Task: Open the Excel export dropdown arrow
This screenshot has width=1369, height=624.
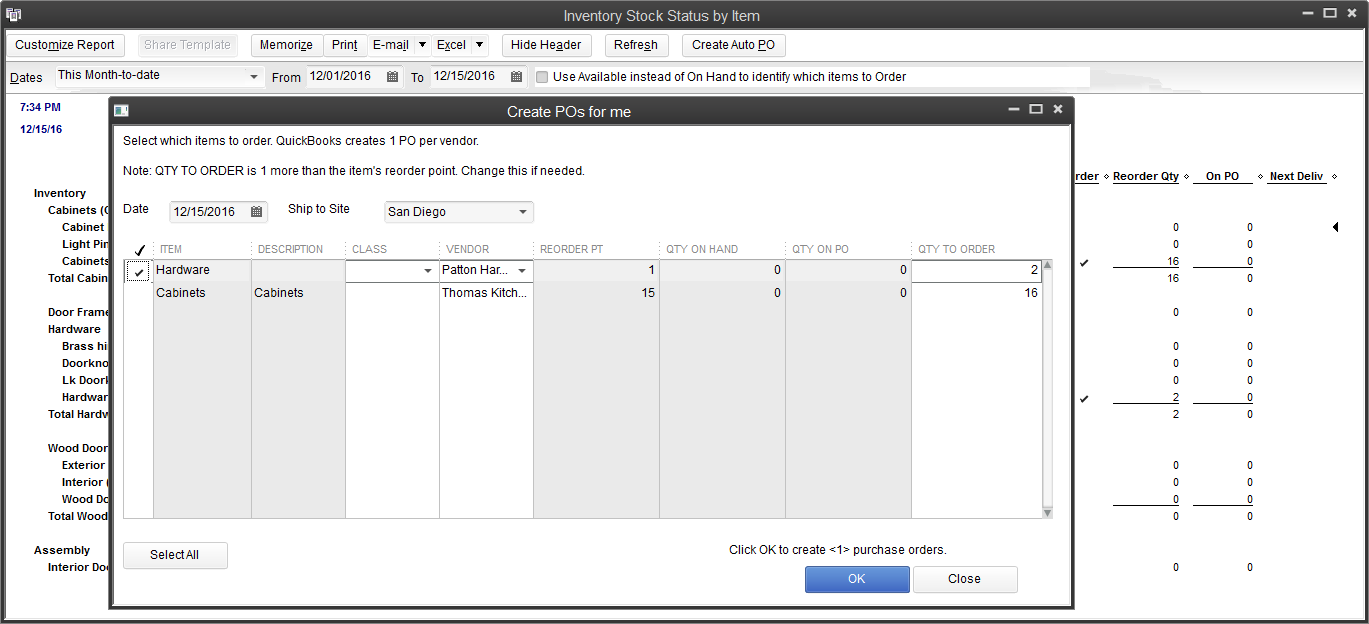Action: (479, 45)
